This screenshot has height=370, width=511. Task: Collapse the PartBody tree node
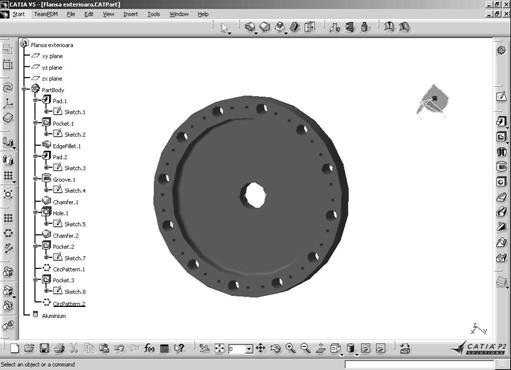24,89
